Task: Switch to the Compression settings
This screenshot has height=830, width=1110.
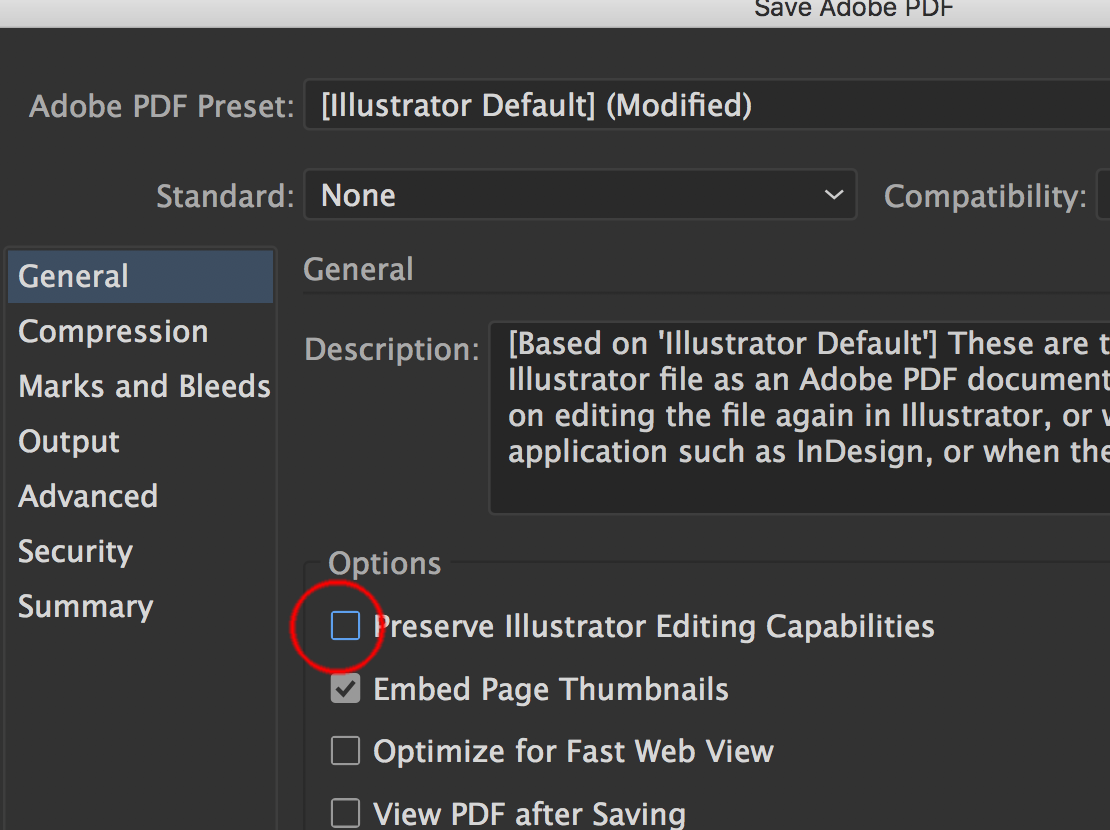Action: (x=113, y=332)
